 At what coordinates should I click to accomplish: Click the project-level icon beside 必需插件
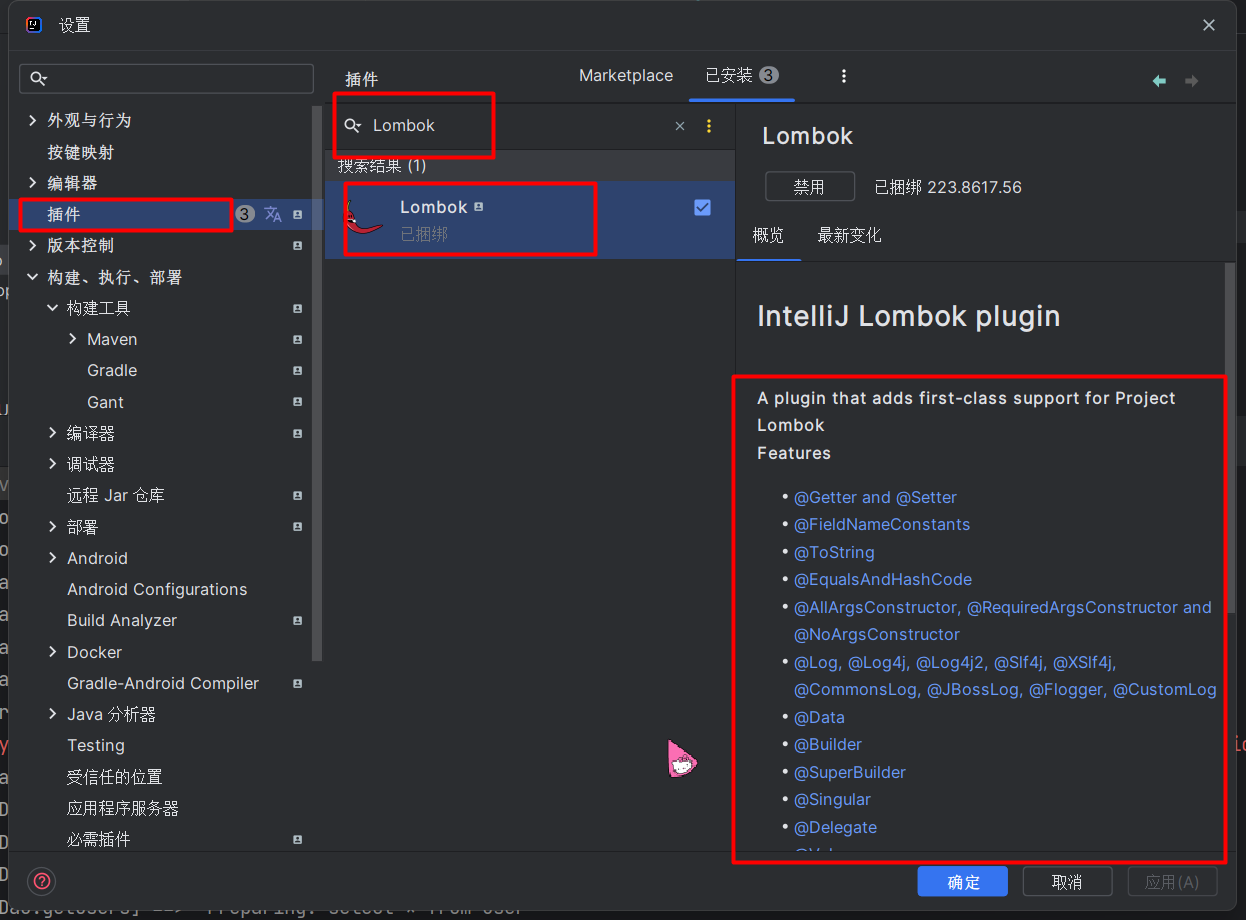(297, 840)
